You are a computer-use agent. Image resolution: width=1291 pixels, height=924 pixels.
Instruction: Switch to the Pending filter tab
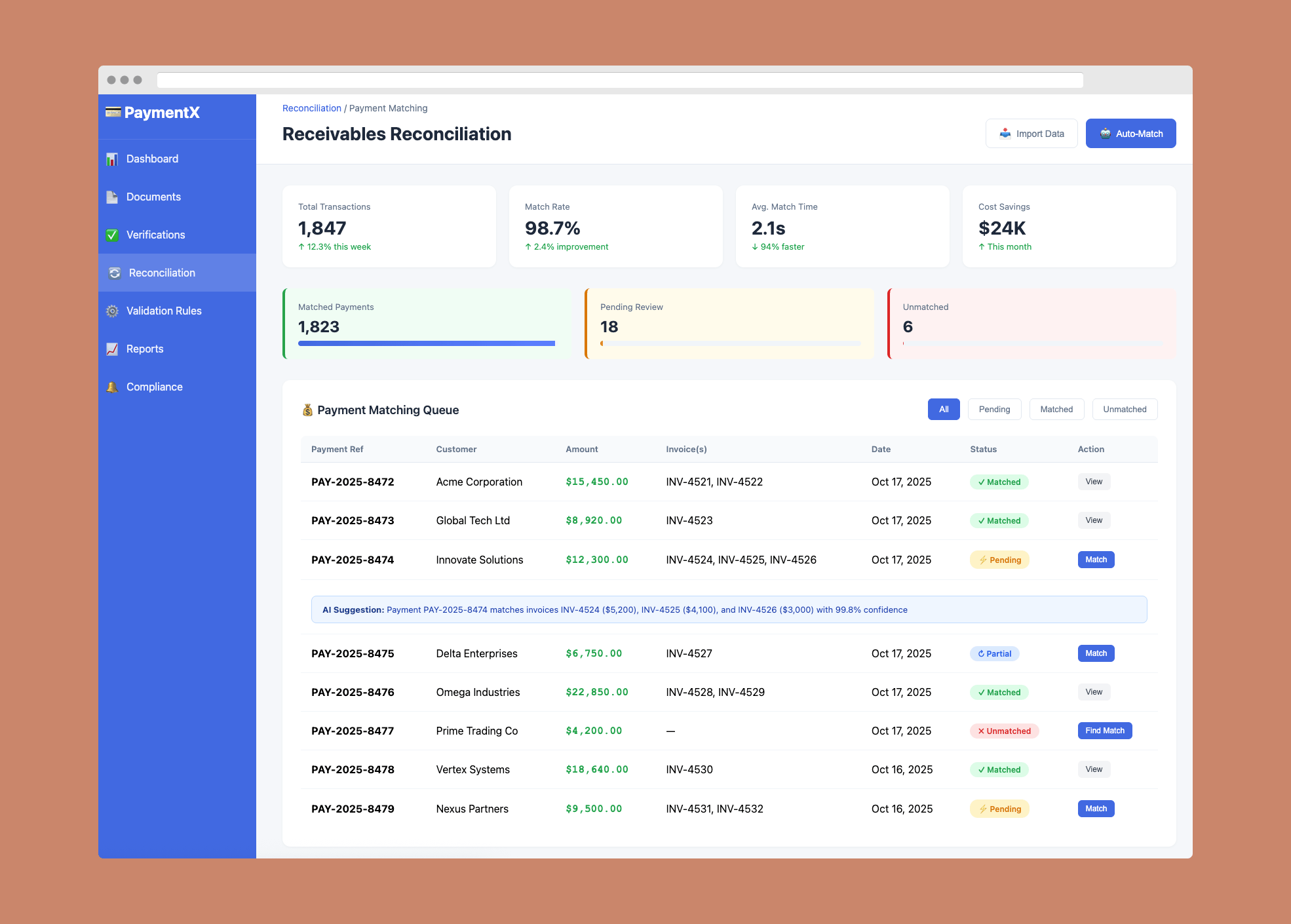click(994, 410)
